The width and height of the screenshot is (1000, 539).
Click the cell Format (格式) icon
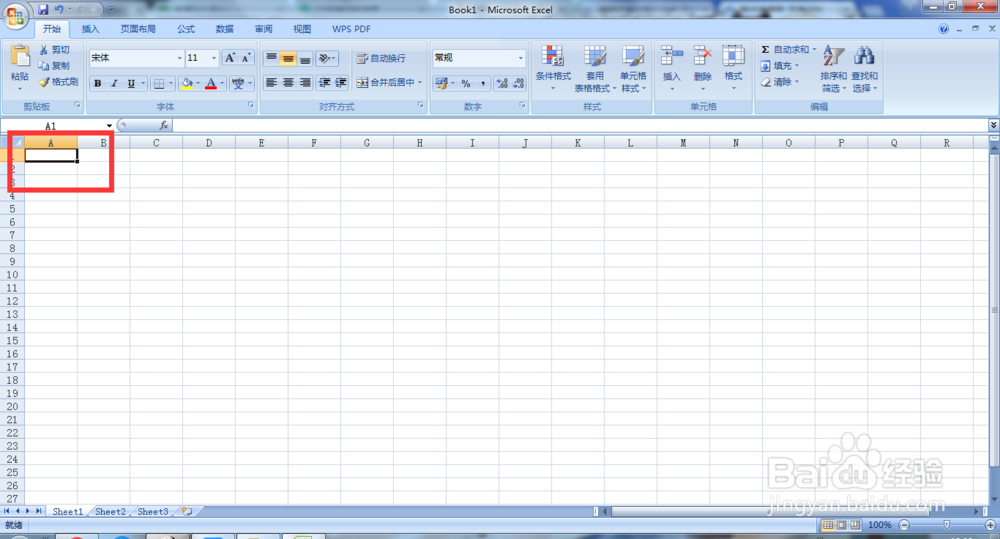pyautogui.click(x=733, y=56)
